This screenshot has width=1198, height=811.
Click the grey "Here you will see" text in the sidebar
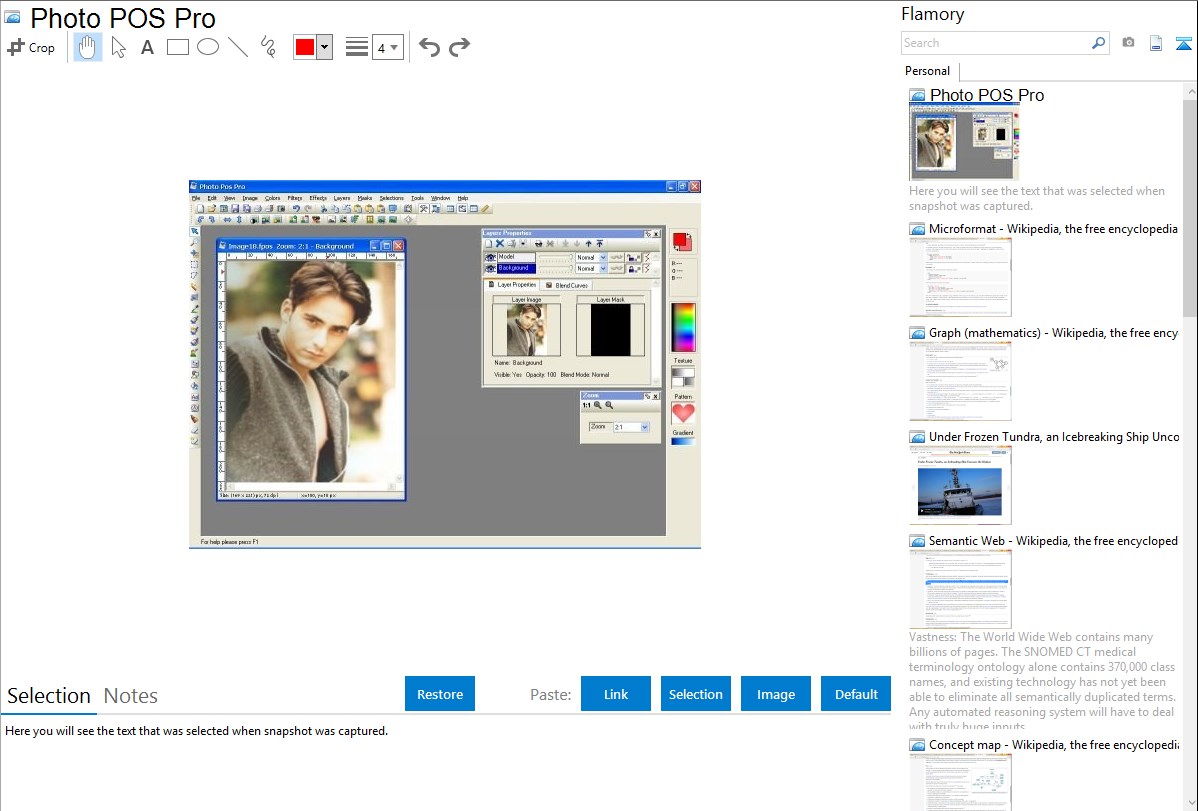tap(1037, 199)
